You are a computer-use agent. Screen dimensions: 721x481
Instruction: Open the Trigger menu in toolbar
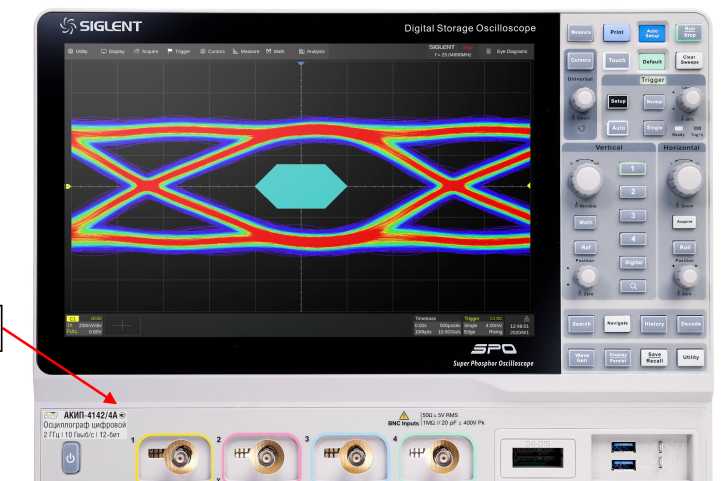pyautogui.click(x=179, y=51)
